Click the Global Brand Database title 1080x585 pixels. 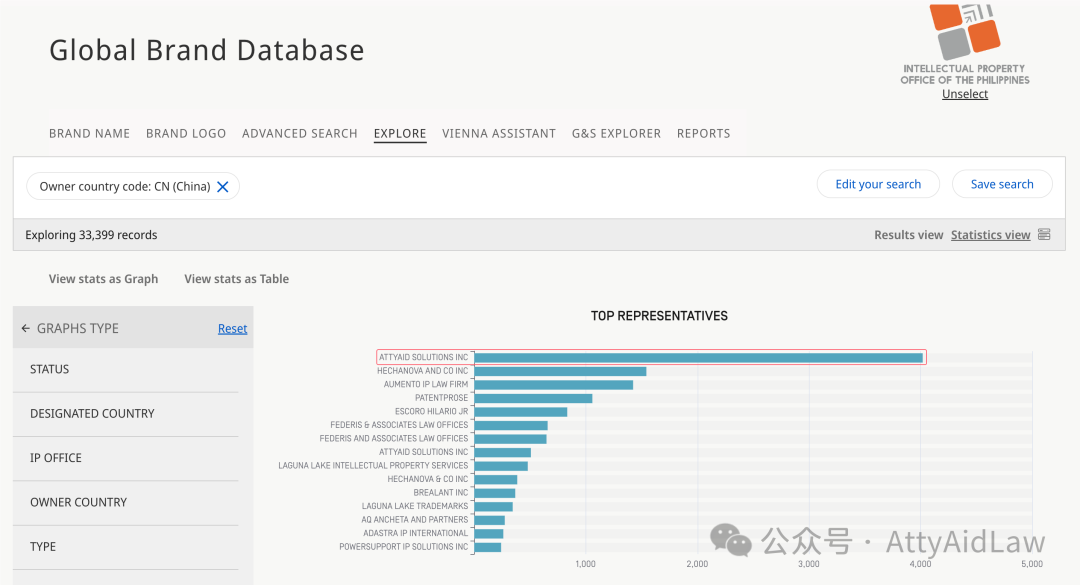point(207,50)
